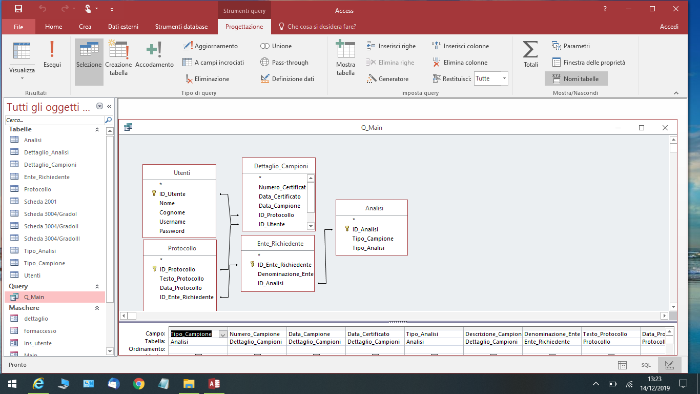700x394 pixels.
Task: Select design view icon in status bar
Action: [669, 365]
